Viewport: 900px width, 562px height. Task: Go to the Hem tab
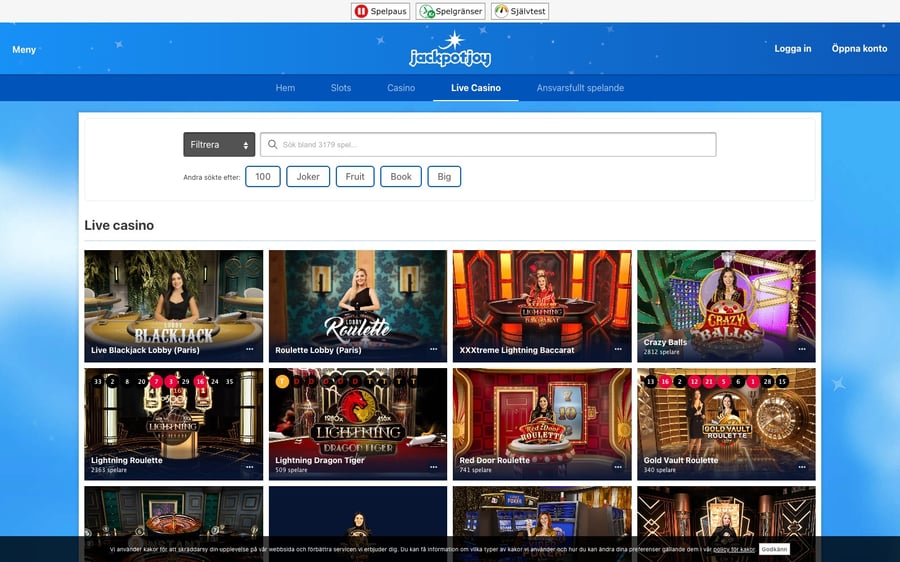pyautogui.click(x=285, y=88)
